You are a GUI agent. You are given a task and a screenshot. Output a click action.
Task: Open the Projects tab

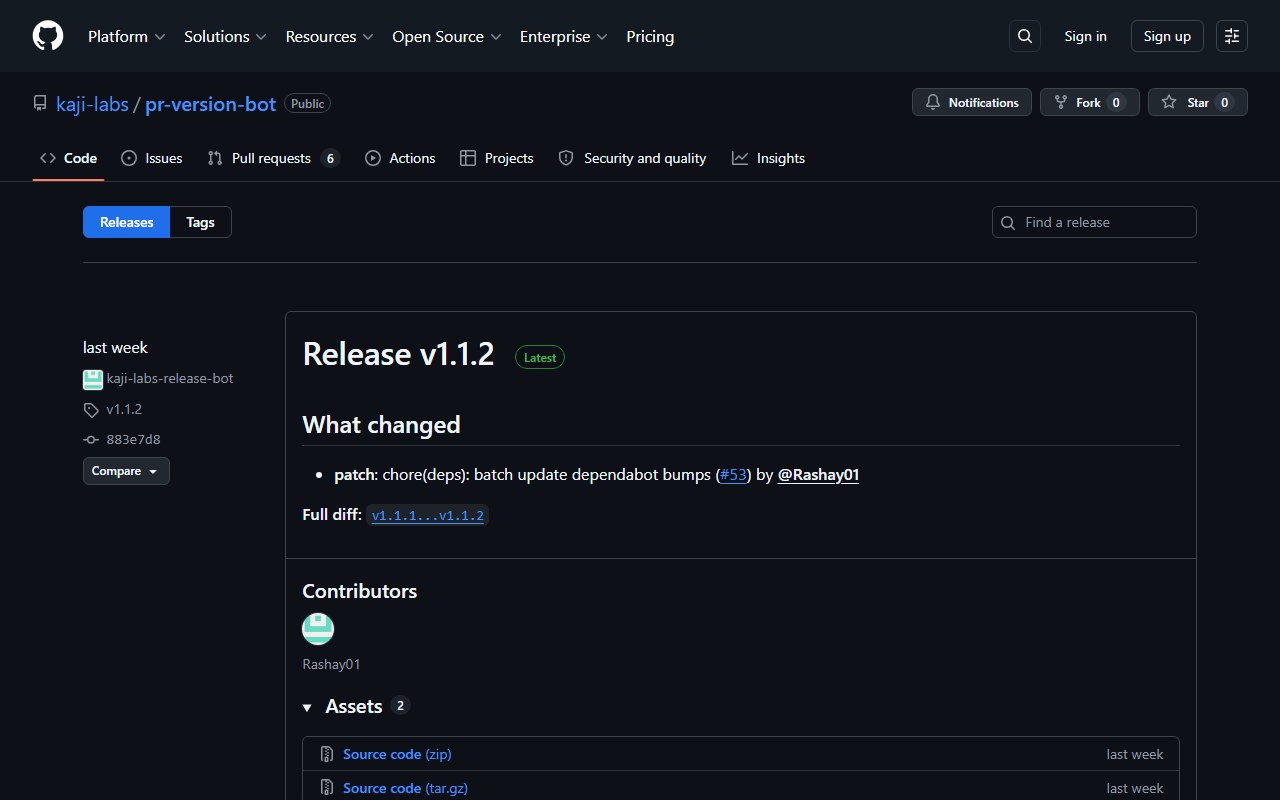tap(496, 158)
